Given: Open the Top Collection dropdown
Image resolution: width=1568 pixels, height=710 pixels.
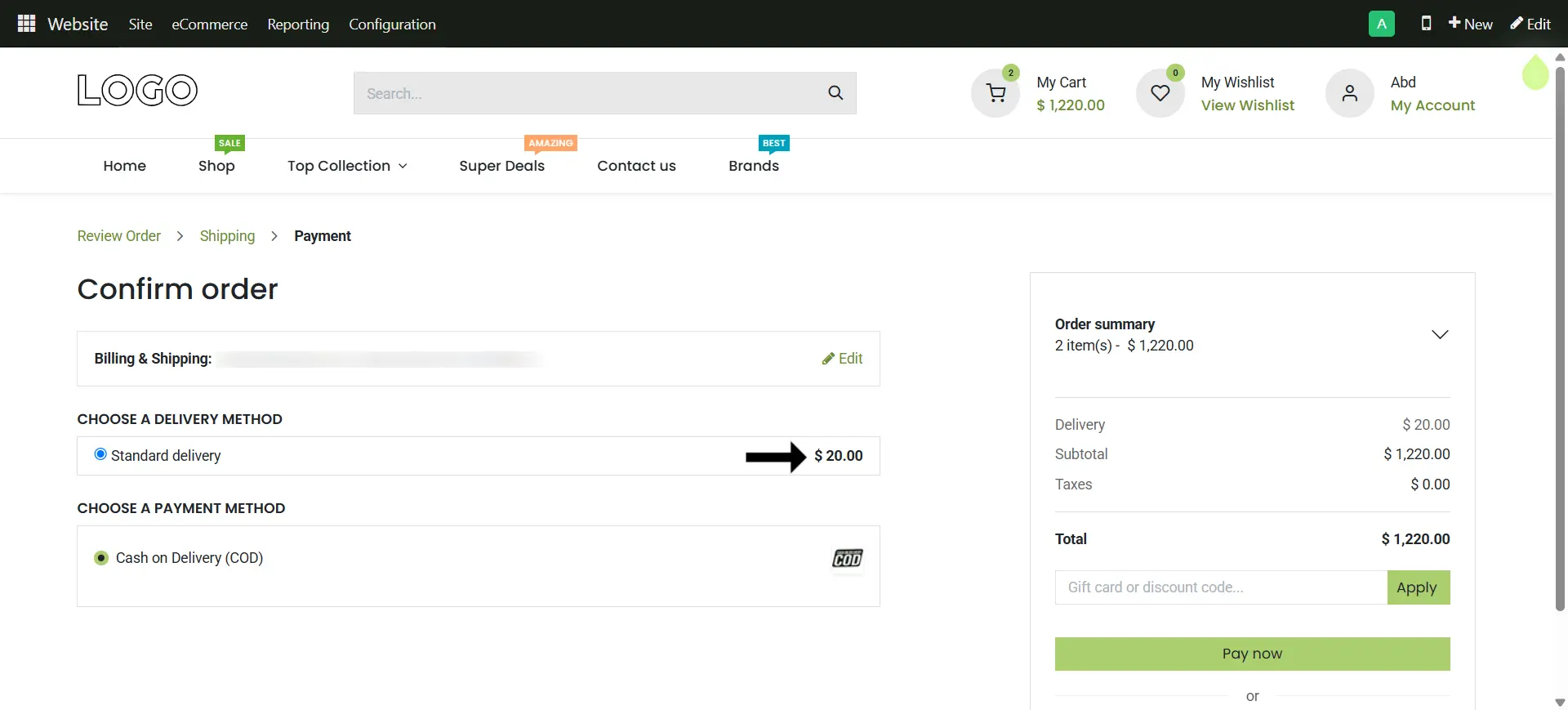Looking at the screenshot, I should (x=346, y=166).
